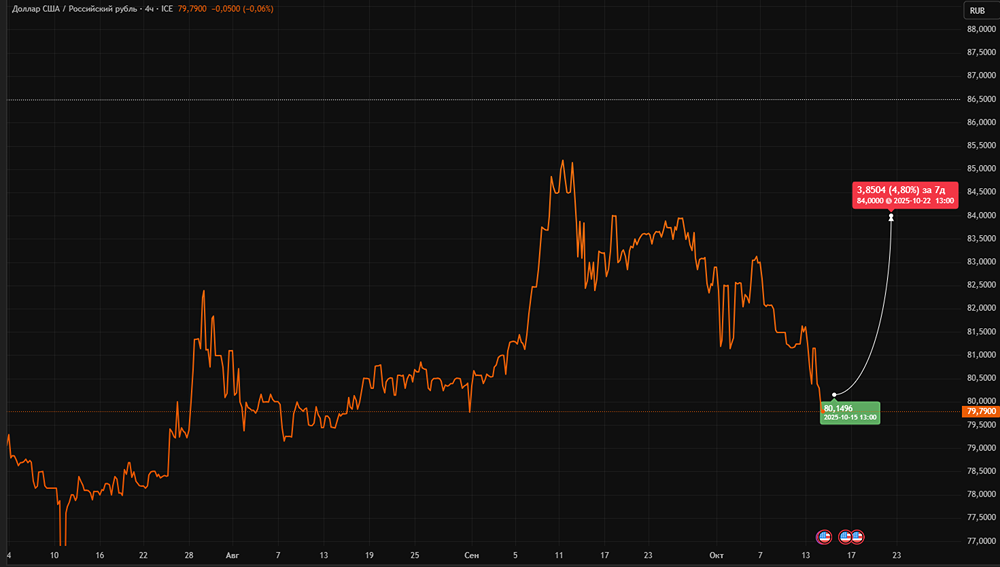Click the 81,5000 price scale label

click(981, 332)
